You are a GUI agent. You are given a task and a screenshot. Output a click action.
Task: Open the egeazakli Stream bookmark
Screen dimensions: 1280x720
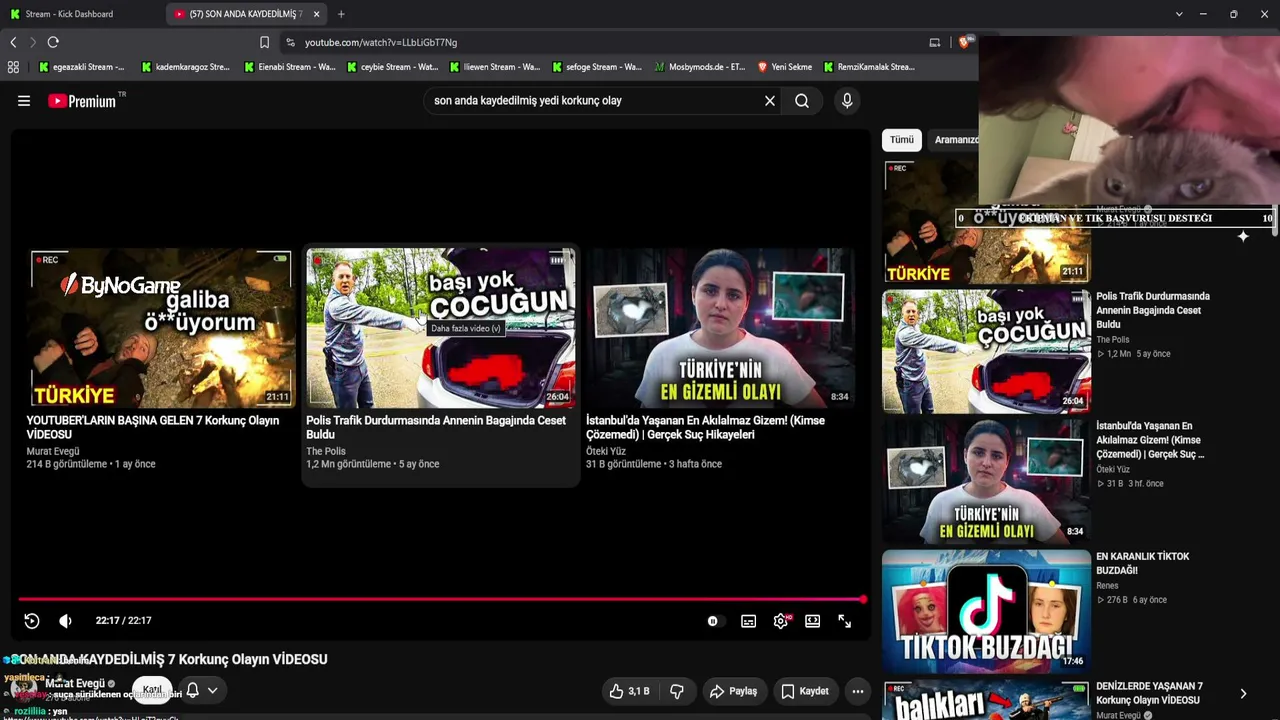82,67
